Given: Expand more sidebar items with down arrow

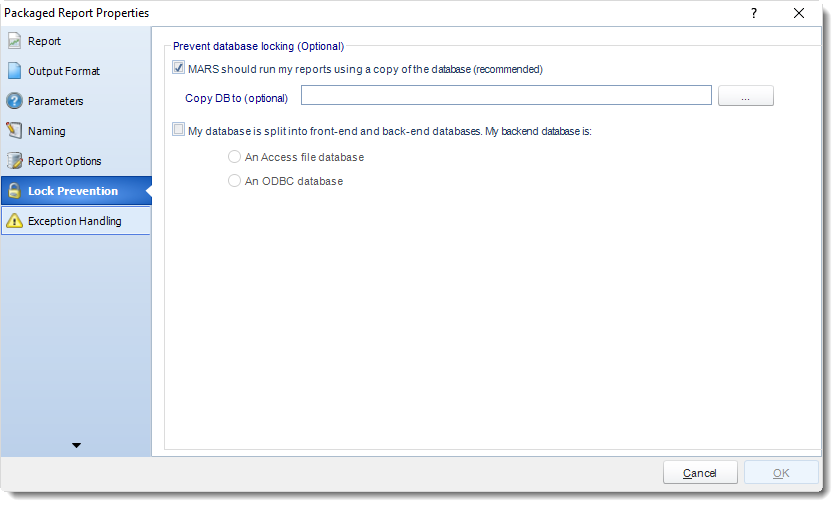Looking at the screenshot, I should [x=76, y=445].
